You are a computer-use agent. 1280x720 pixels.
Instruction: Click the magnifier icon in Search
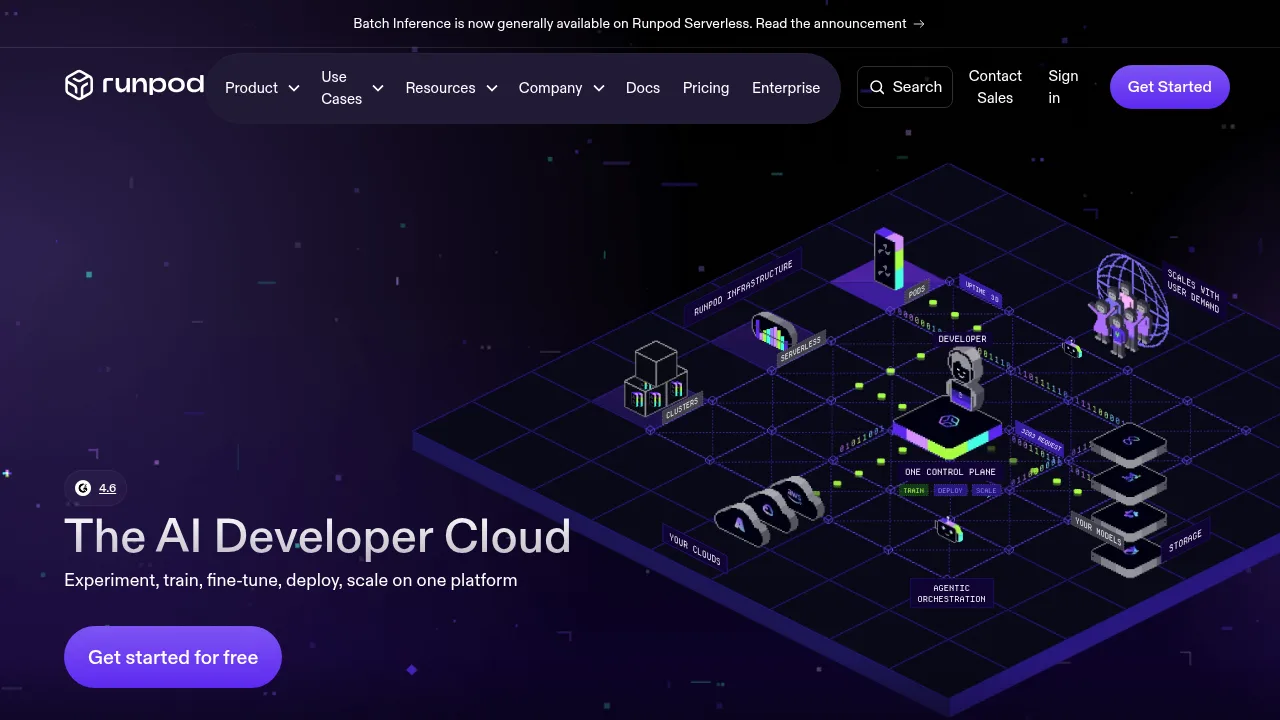(x=877, y=88)
